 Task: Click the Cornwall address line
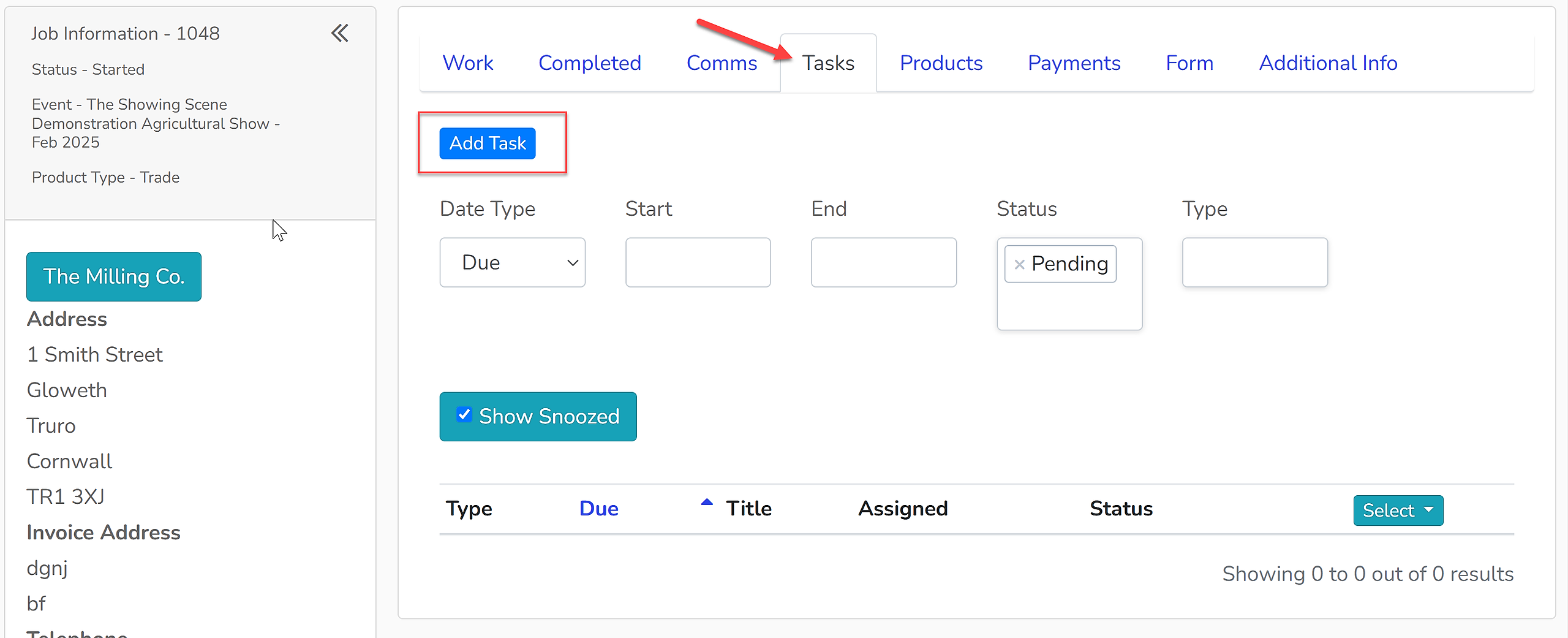pos(69,461)
